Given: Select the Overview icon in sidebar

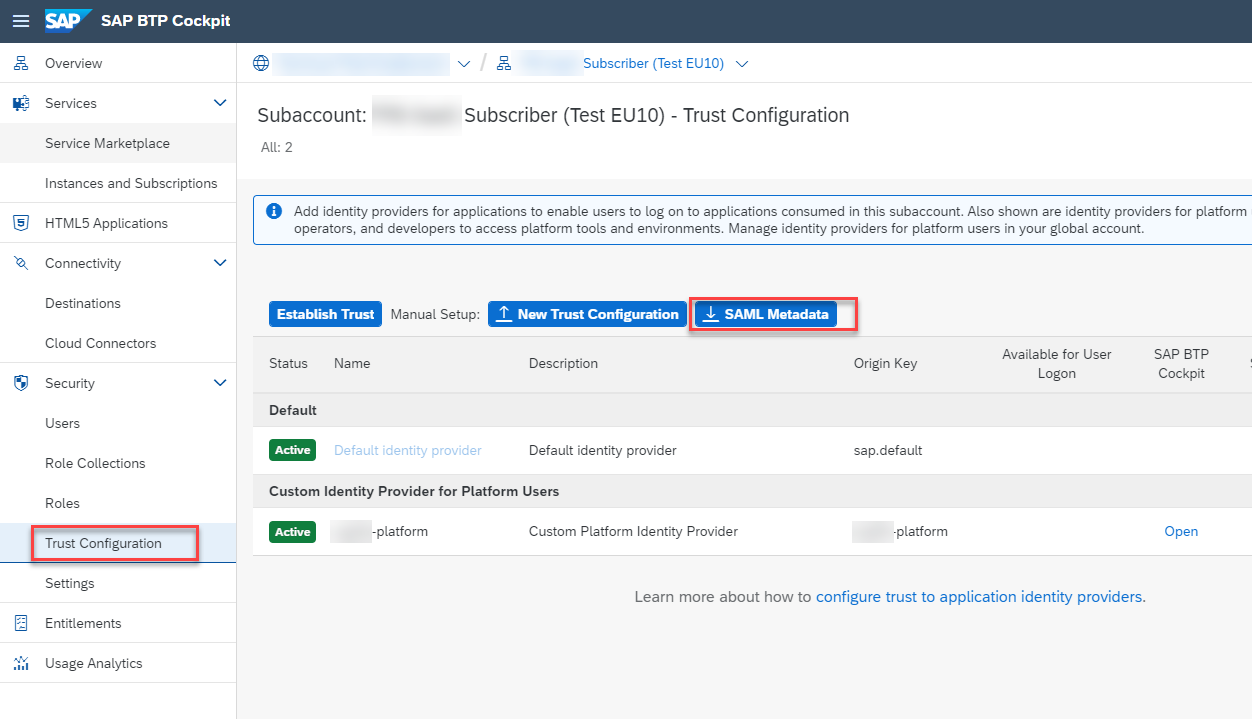Looking at the screenshot, I should 21,63.
